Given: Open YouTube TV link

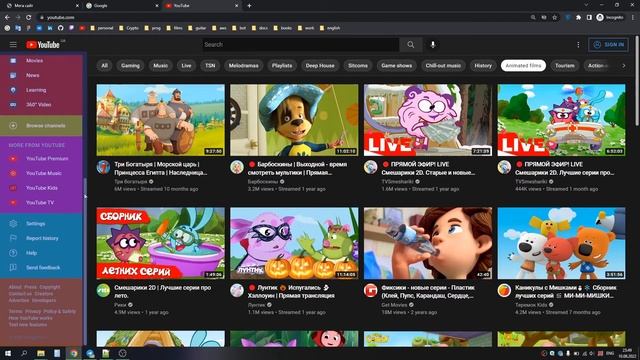Looking at the screenshot, I should tap(41, 202).
